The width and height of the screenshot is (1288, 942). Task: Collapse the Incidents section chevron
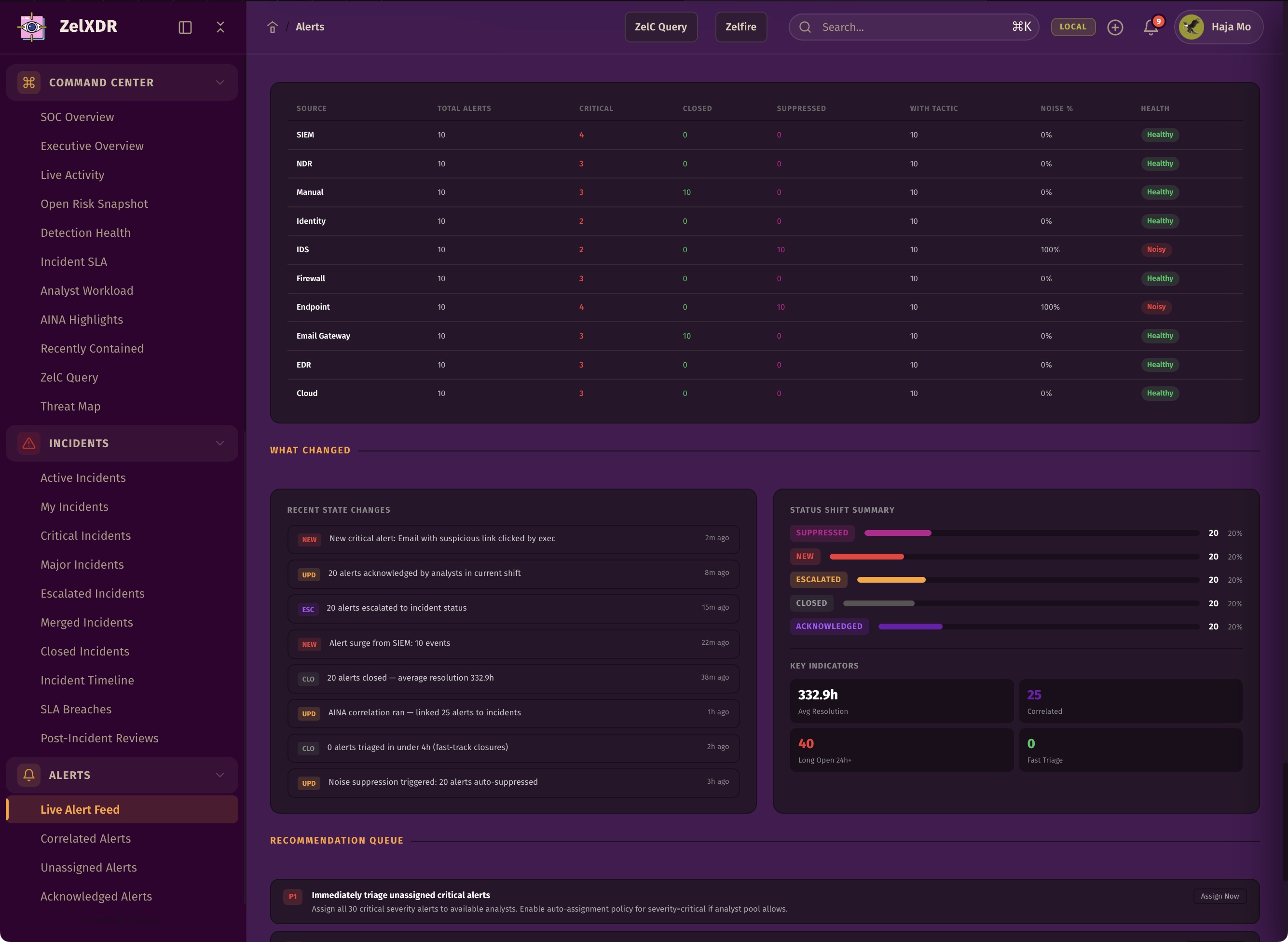(219, 443)
